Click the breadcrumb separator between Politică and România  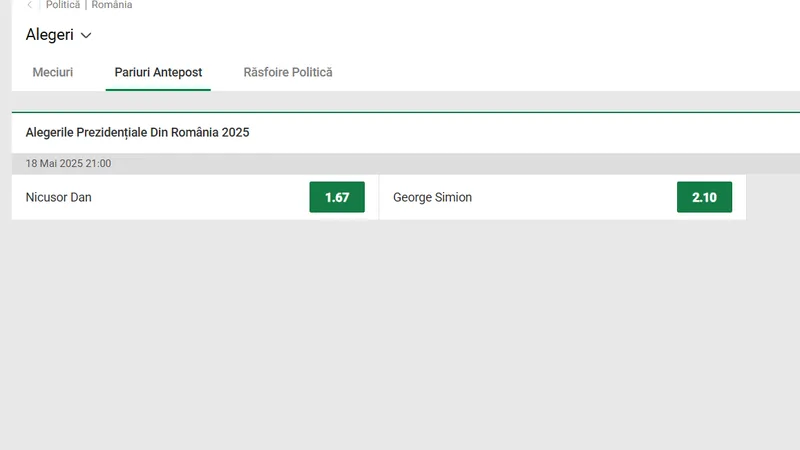[x=86, y=5]
